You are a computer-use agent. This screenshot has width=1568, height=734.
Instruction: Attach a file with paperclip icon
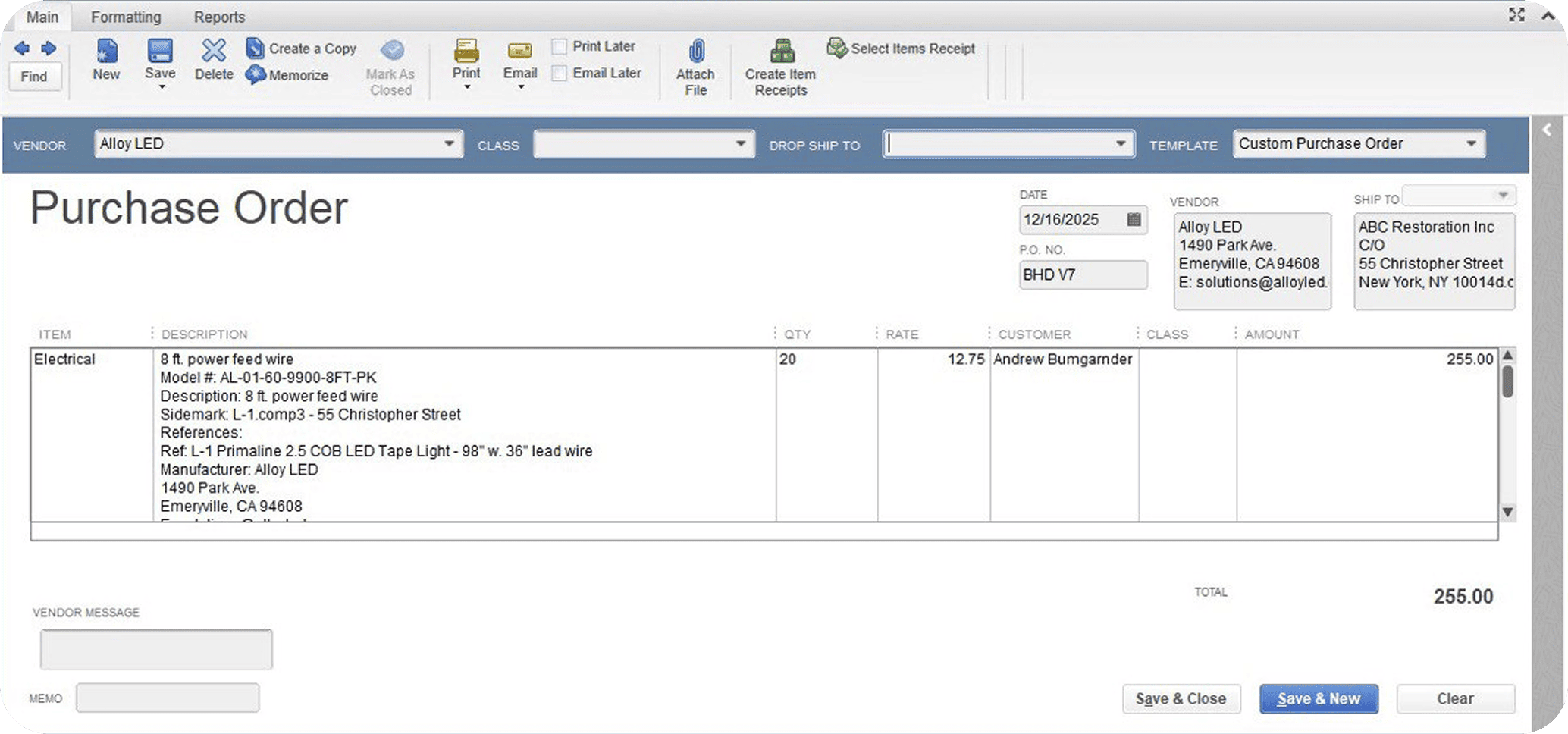[x=696, y=52]
